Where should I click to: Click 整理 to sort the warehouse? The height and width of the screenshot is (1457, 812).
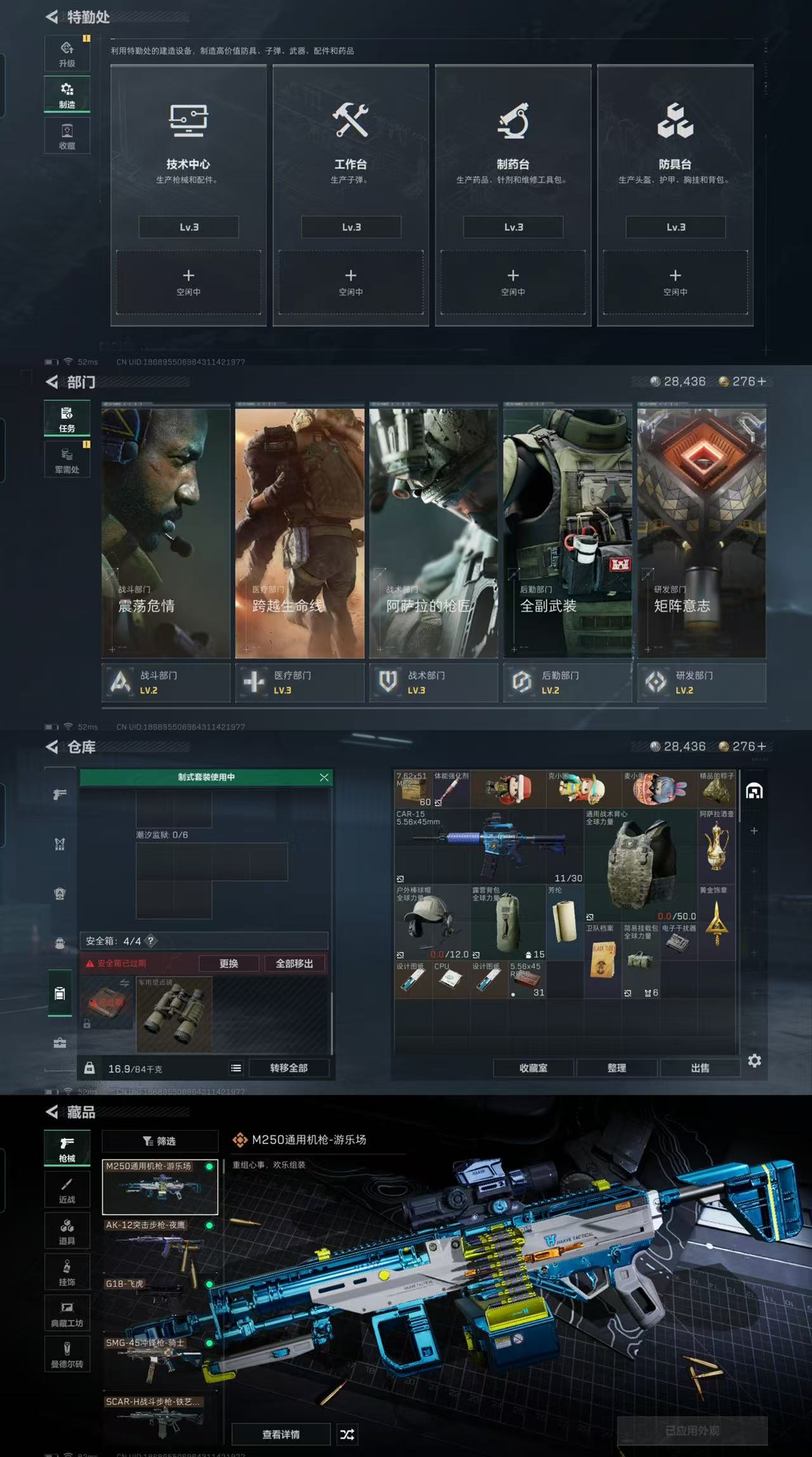click(617, 1068)
